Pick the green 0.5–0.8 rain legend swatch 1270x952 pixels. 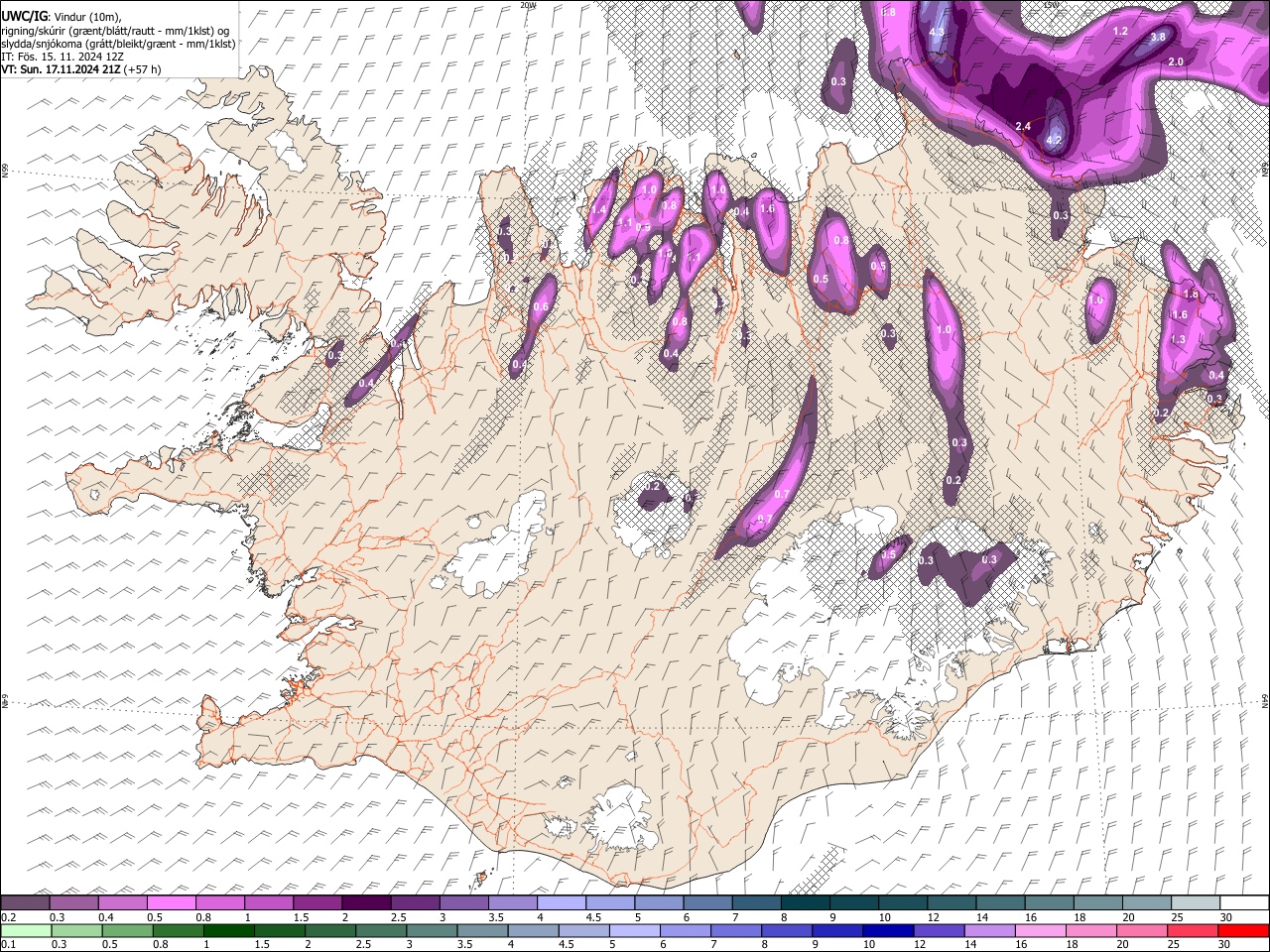tap(128, 930)
